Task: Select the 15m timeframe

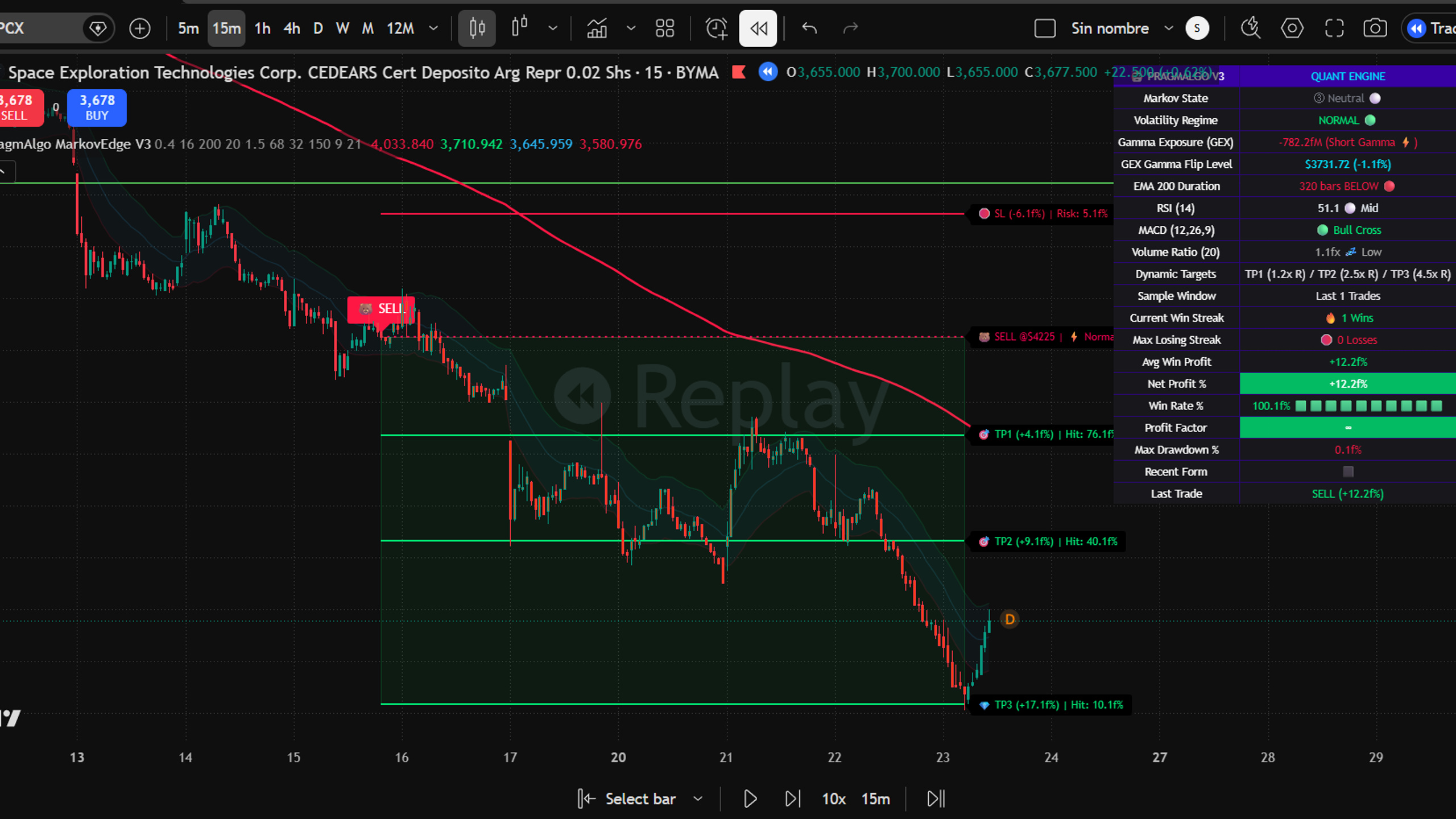Action: pos(226,28)
